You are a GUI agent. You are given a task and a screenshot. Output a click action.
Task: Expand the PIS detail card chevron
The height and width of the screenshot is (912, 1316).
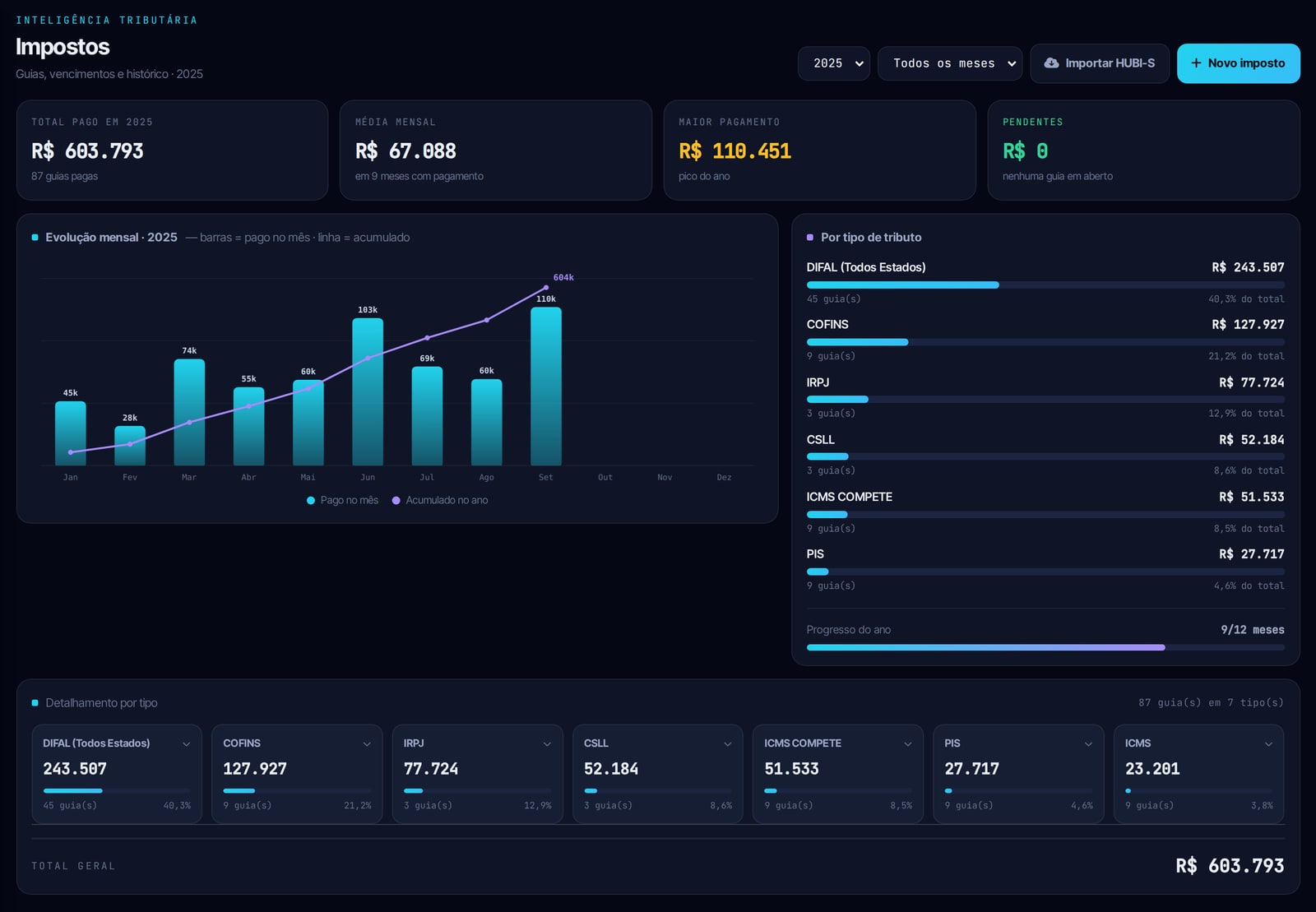[x=1088, y=744]
